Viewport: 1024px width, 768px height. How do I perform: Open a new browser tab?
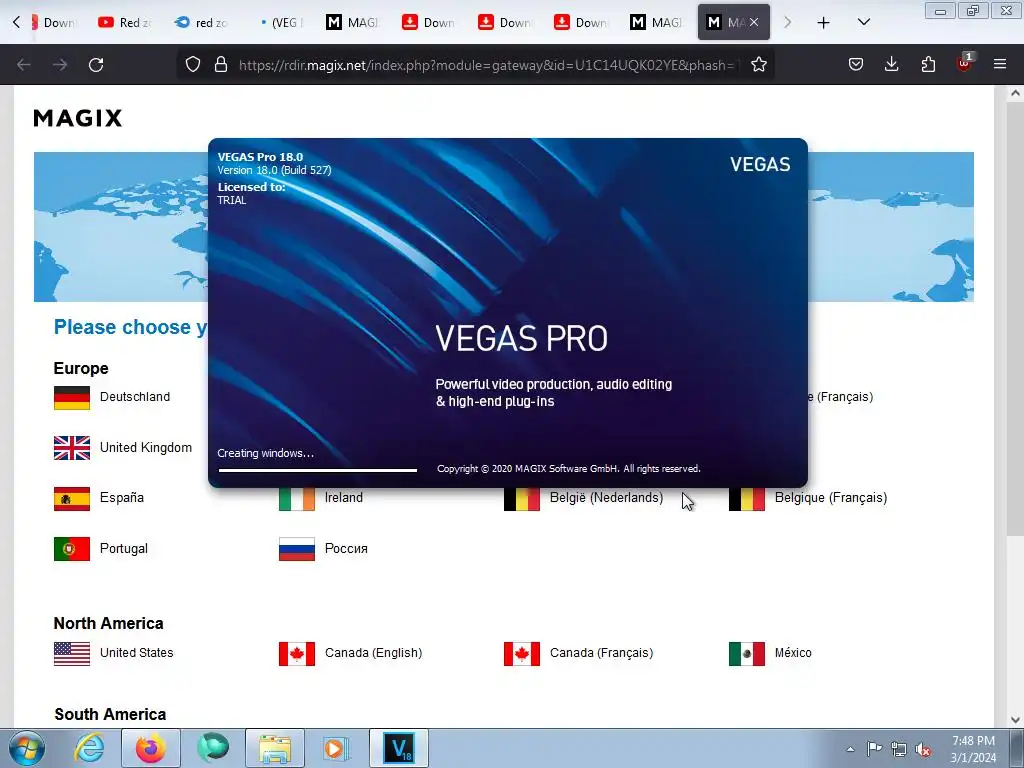click(824, 23)
